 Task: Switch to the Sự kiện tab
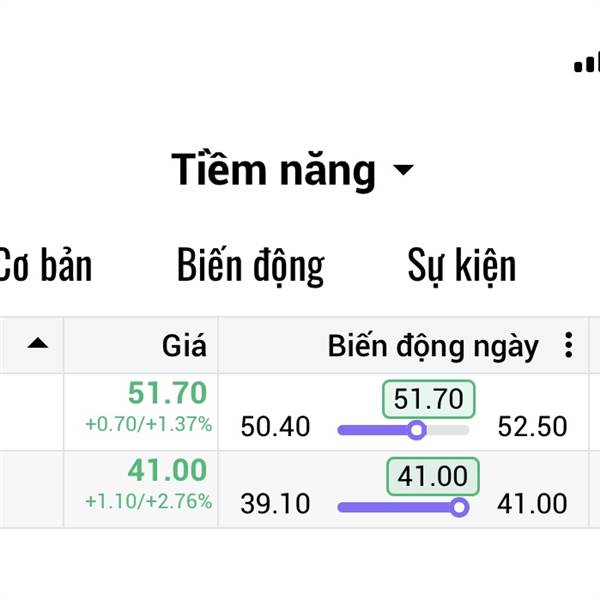coord(462,266)
